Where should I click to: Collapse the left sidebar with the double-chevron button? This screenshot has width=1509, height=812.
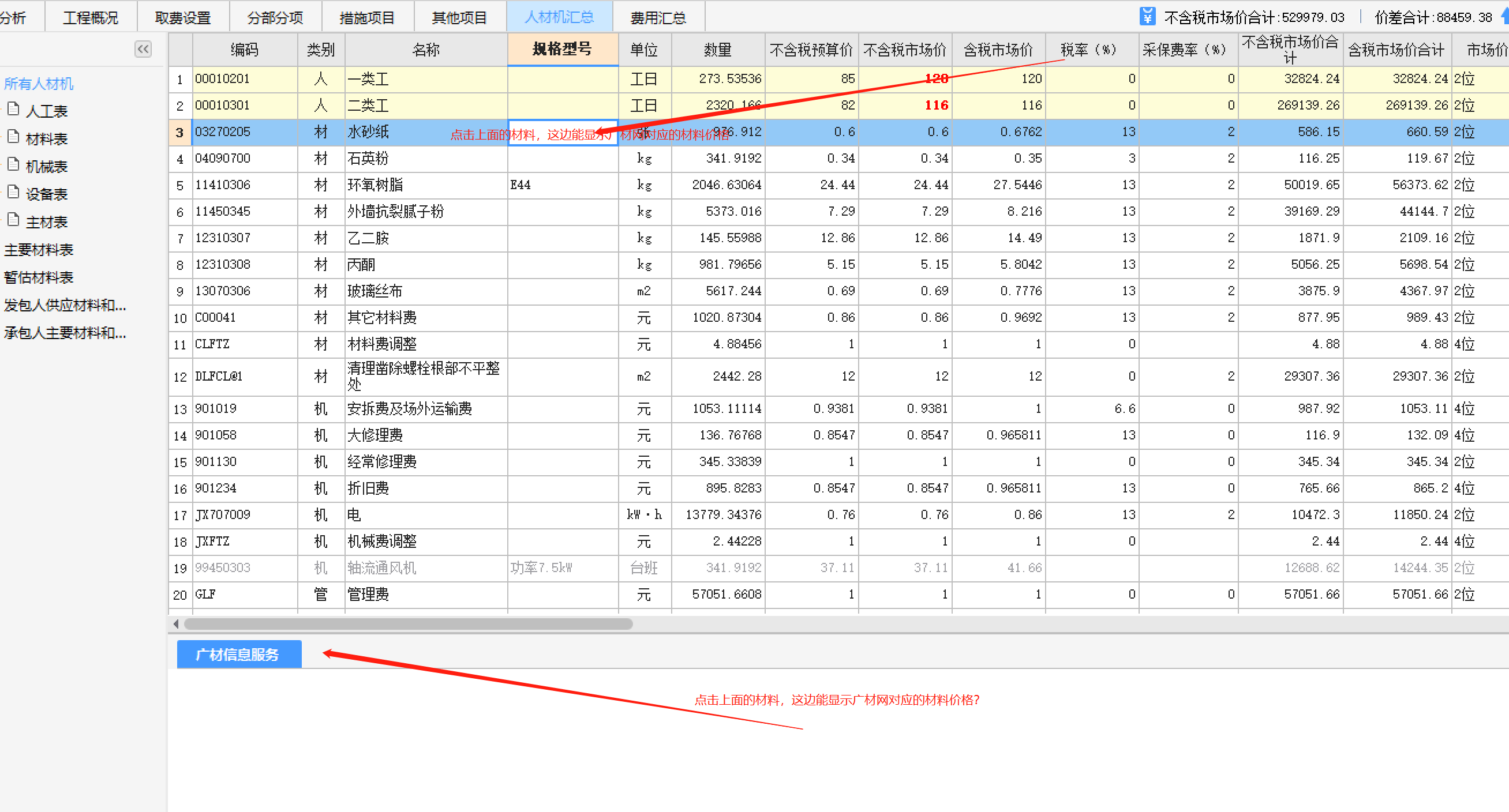click(143, 48)
